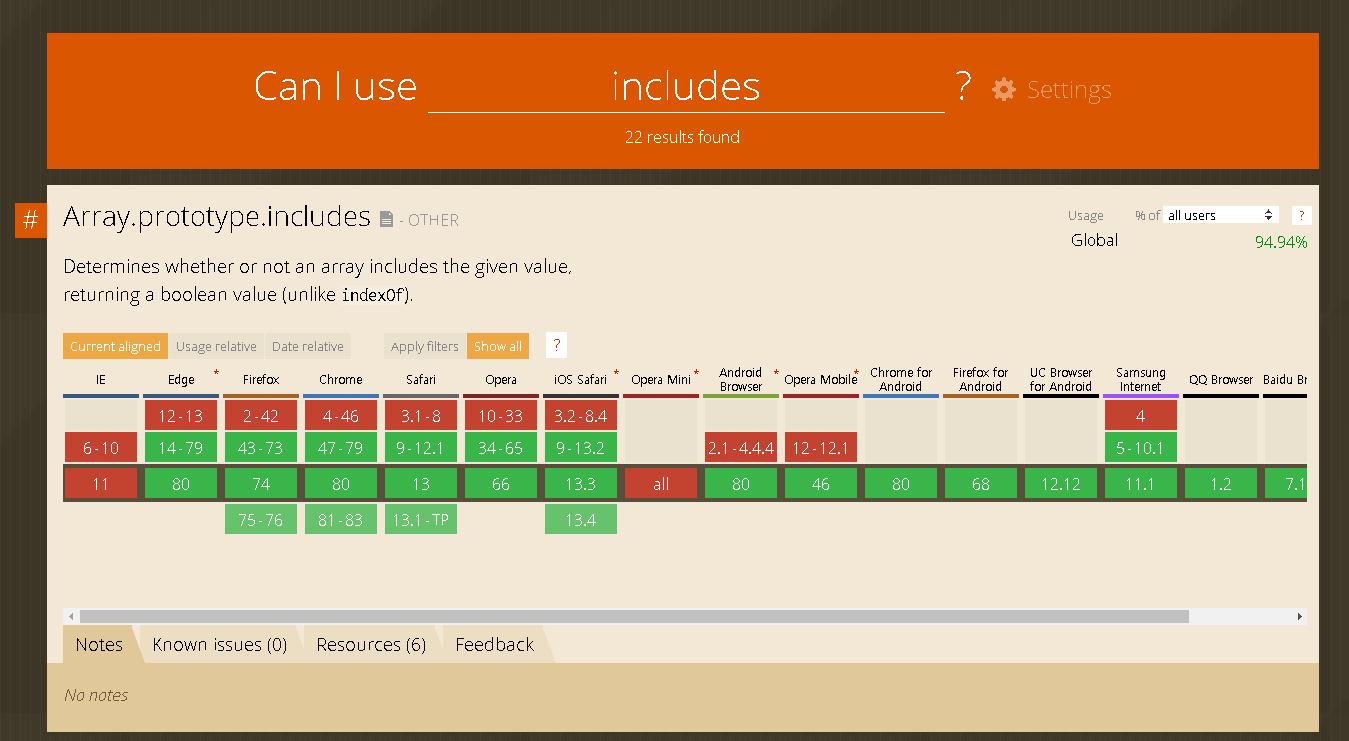Open the all users dropdown
1349x741 pixels.
click(1221, 215)
